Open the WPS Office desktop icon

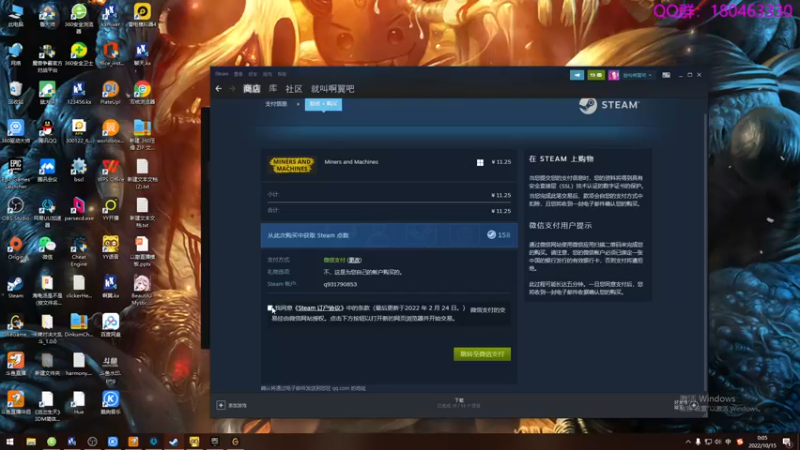point(110,170)
